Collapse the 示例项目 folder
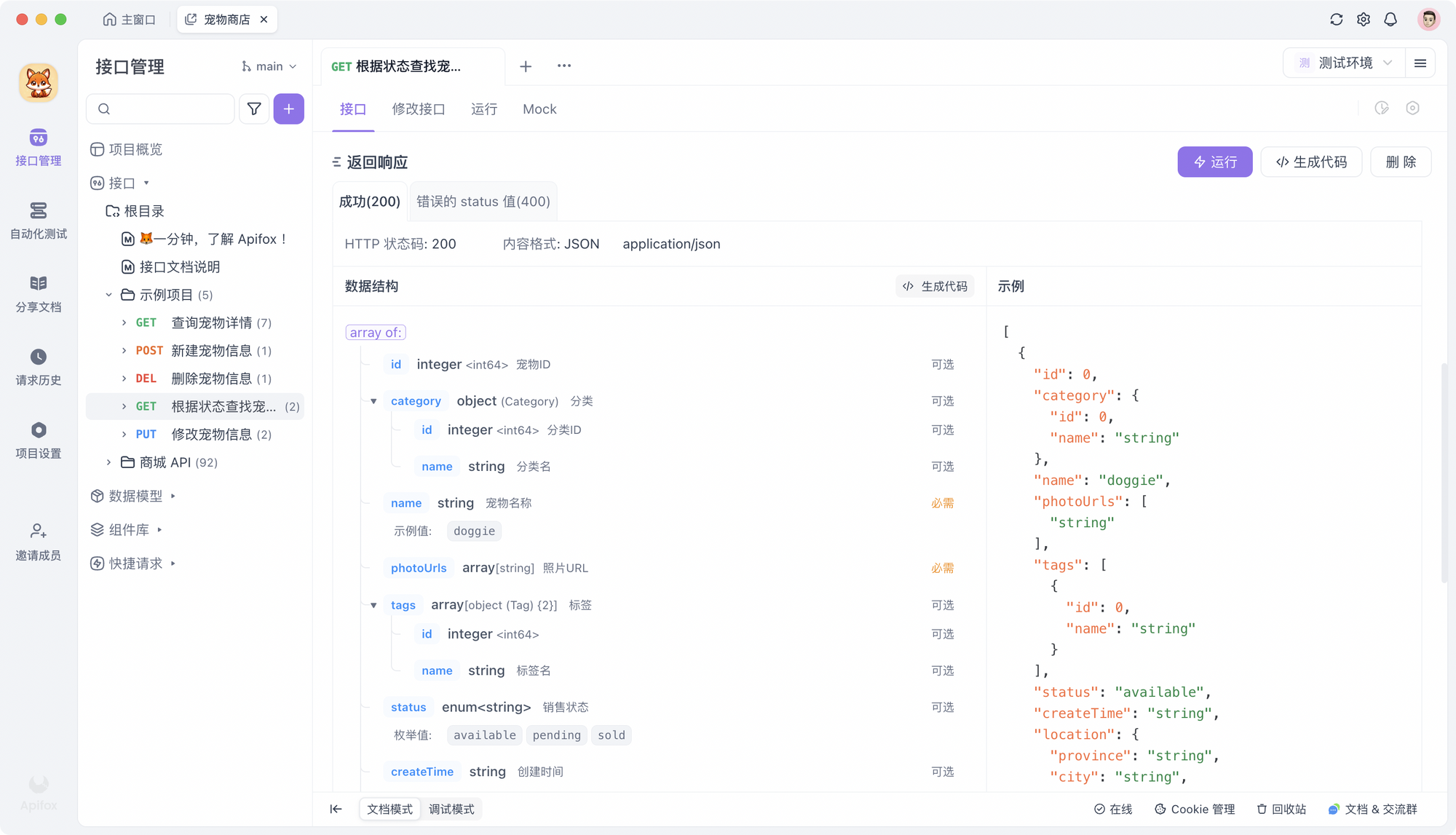Viewport: 1456px width, 835px height. click(x=108, y=295)
